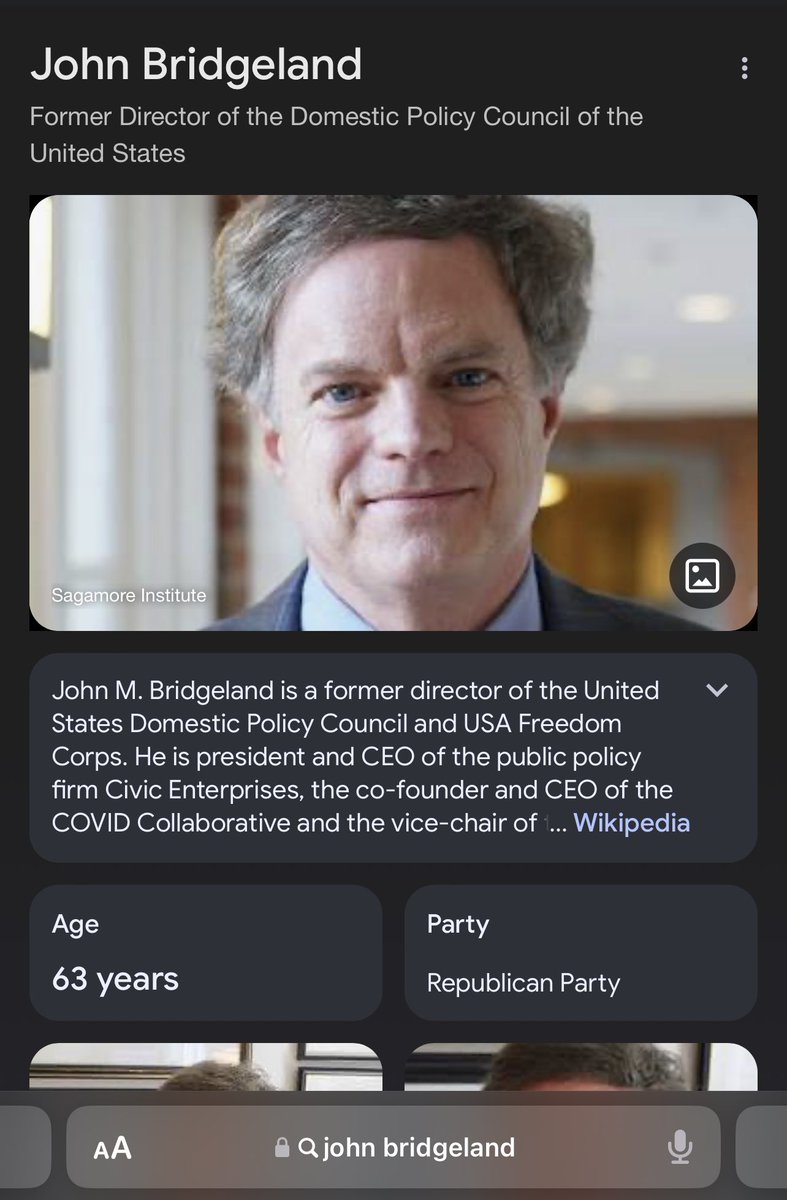Open the three-dot more options menu

pos(744,68)
